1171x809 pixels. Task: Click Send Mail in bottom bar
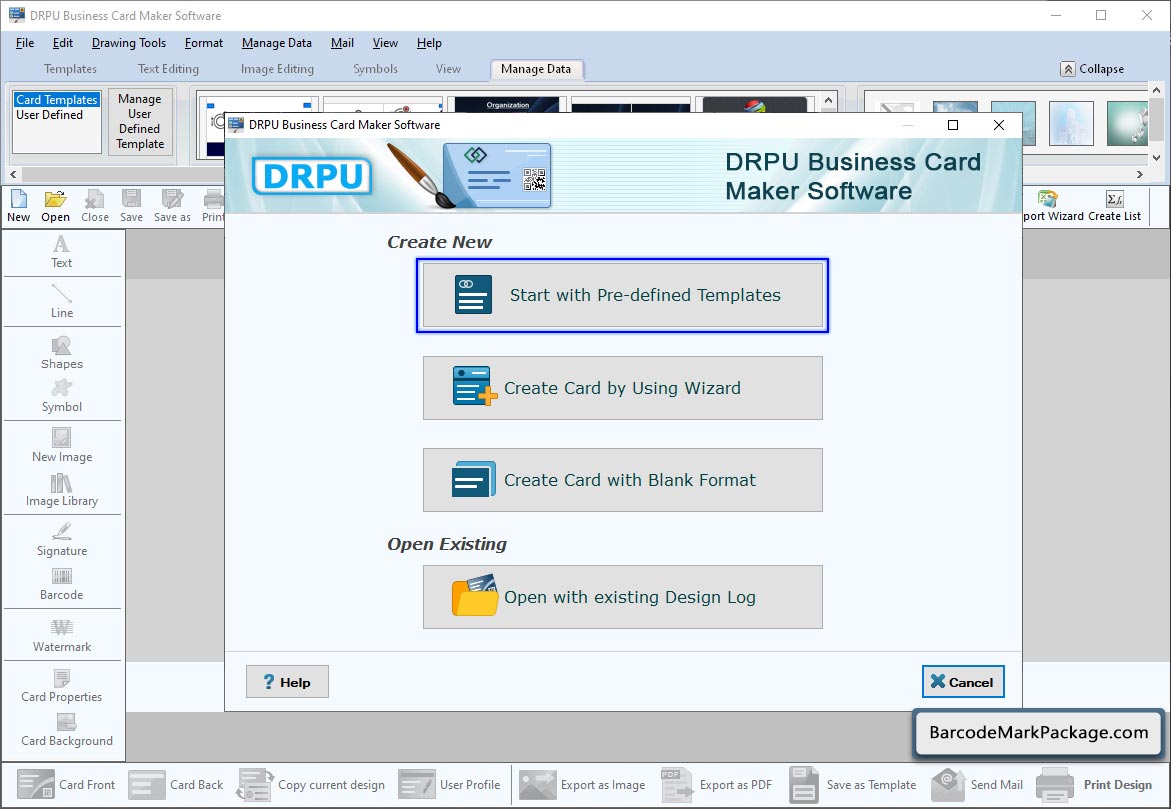click(x=978, y=784)
